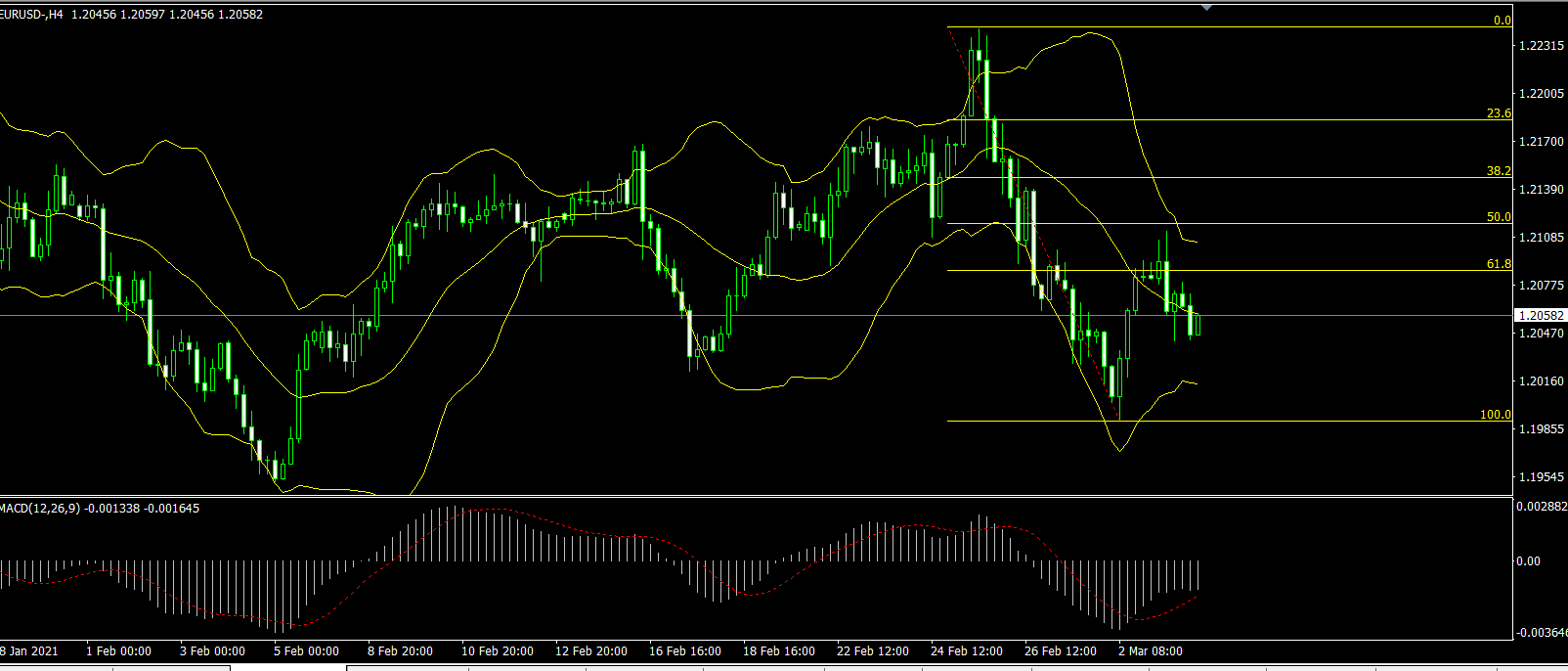Click the 12 Feb 20:00 time label
The image size is (1568, 671).
(x=591, y=651)
